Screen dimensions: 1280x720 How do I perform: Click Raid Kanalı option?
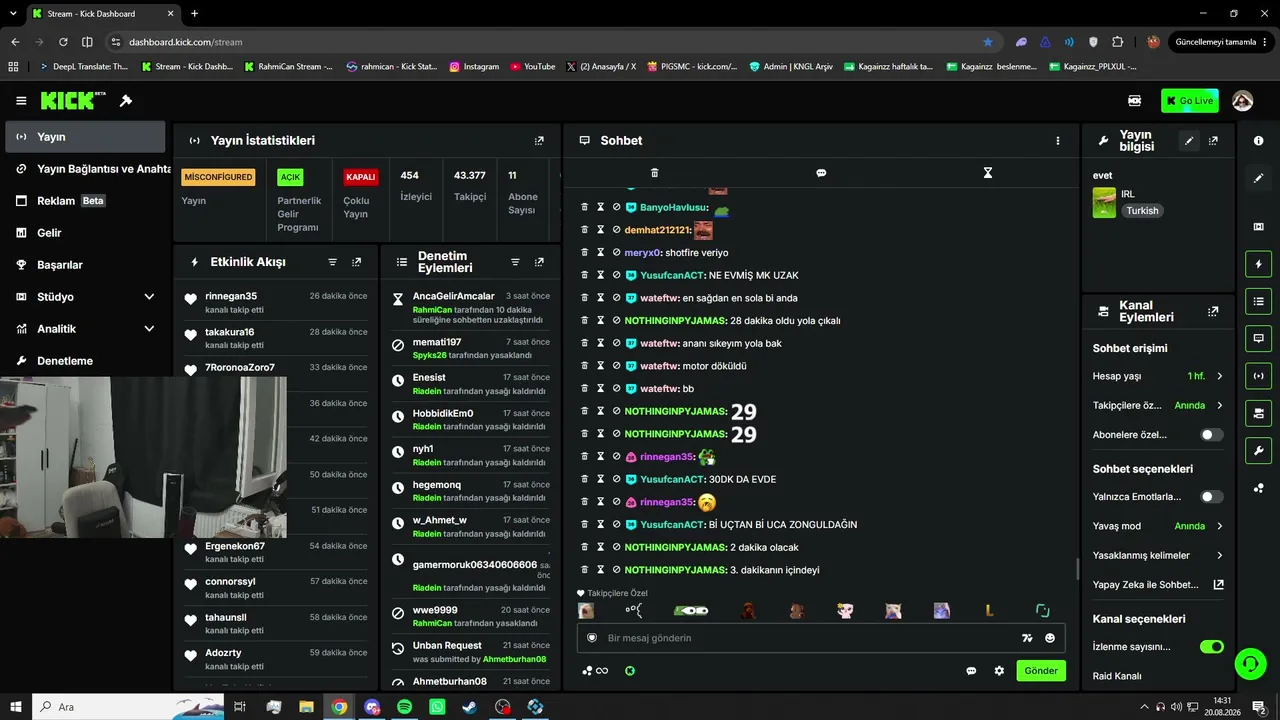point(1117,676)
